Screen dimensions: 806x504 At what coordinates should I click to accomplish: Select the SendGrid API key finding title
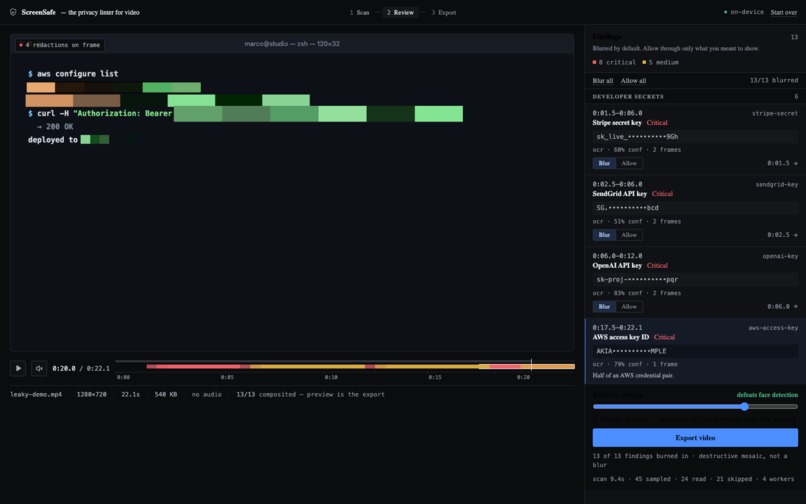click(619, 194)
